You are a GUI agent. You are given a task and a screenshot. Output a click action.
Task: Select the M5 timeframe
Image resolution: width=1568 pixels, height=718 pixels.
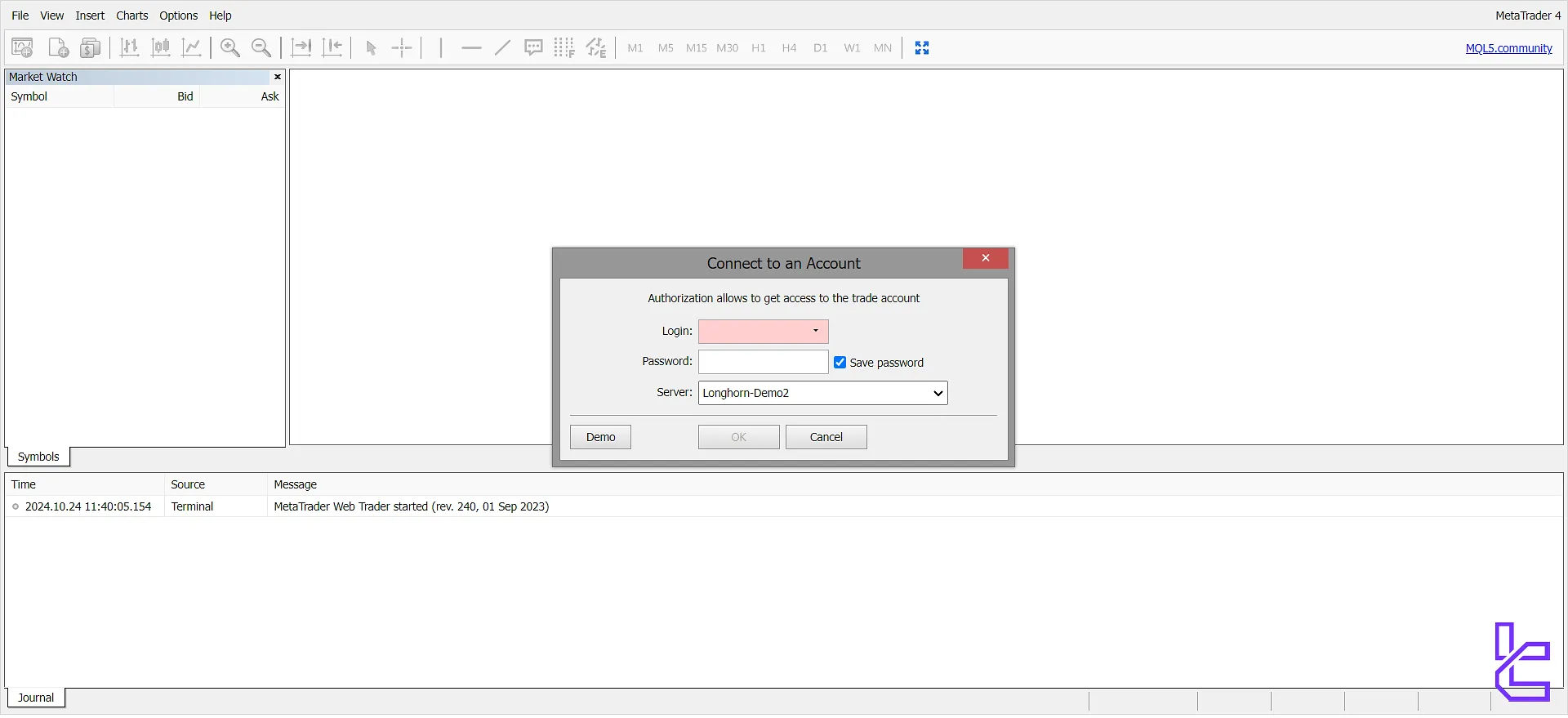(666, 48)
